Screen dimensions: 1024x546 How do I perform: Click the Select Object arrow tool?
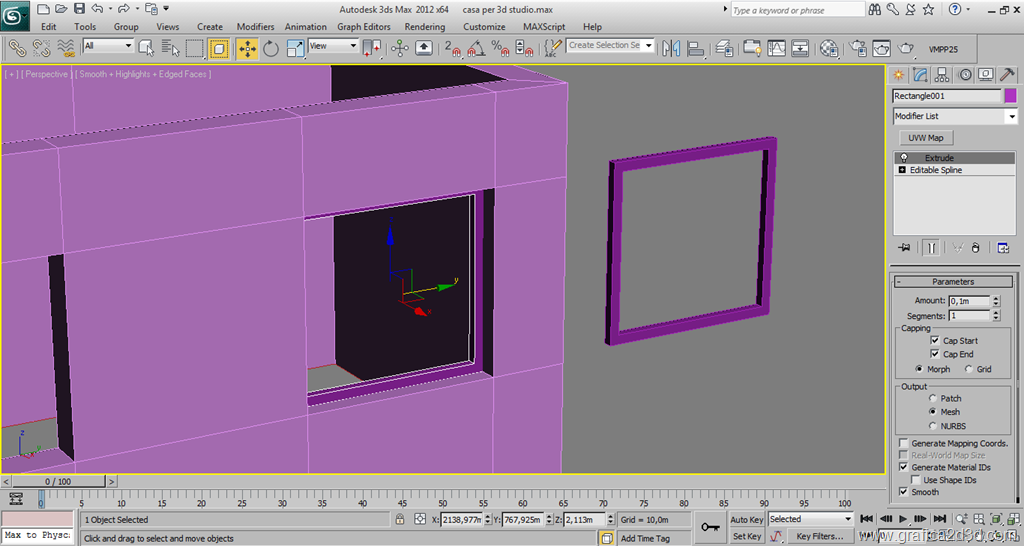pos(146,48)
